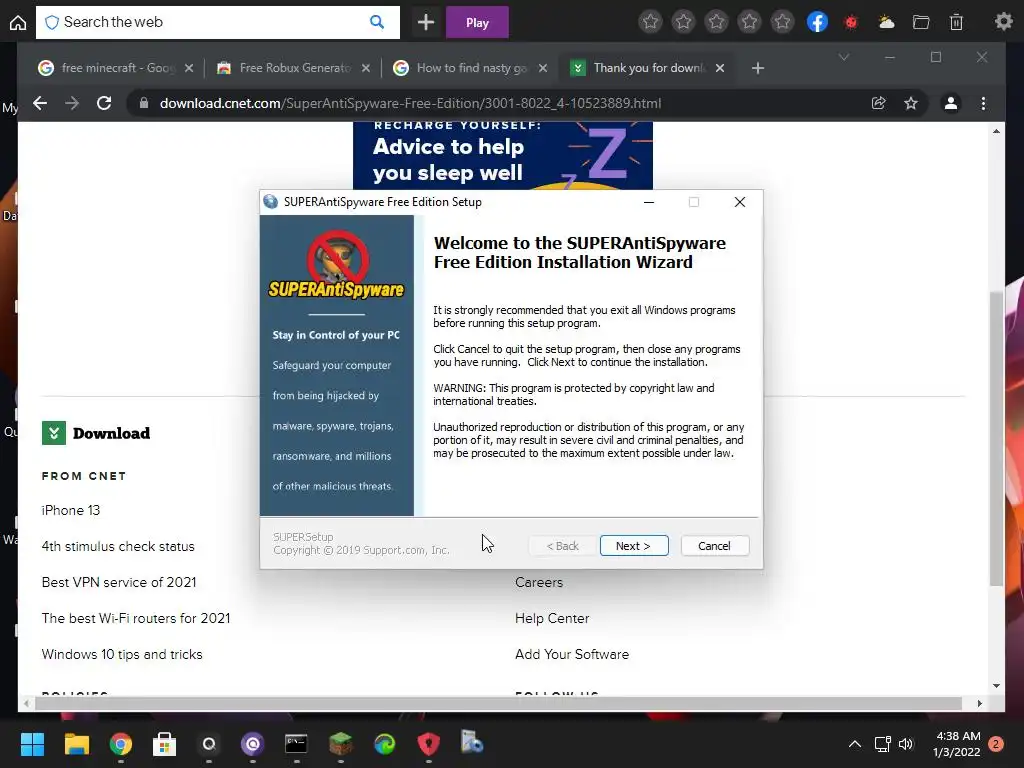Open settings gear in top bar
Screen dimensions: 1024x768
click(1003, 22)
